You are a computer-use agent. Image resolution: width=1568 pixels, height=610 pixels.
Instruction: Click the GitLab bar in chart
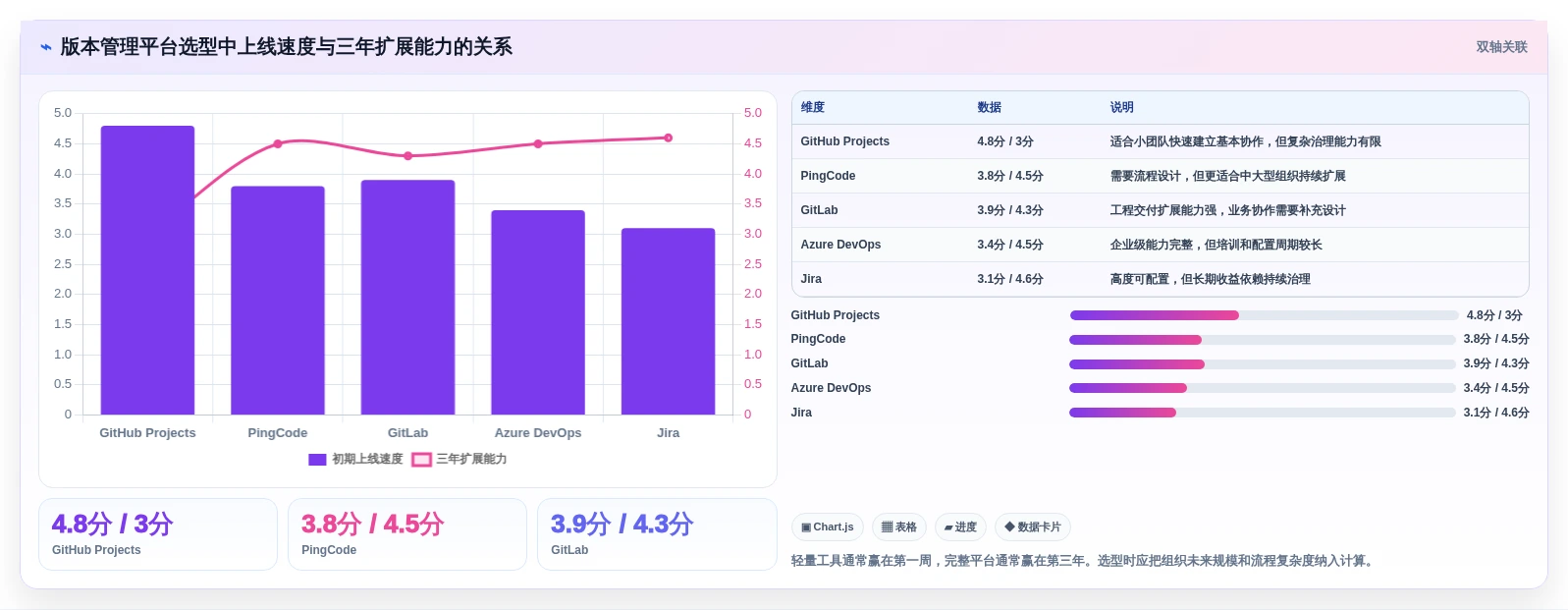pos(407,298)
